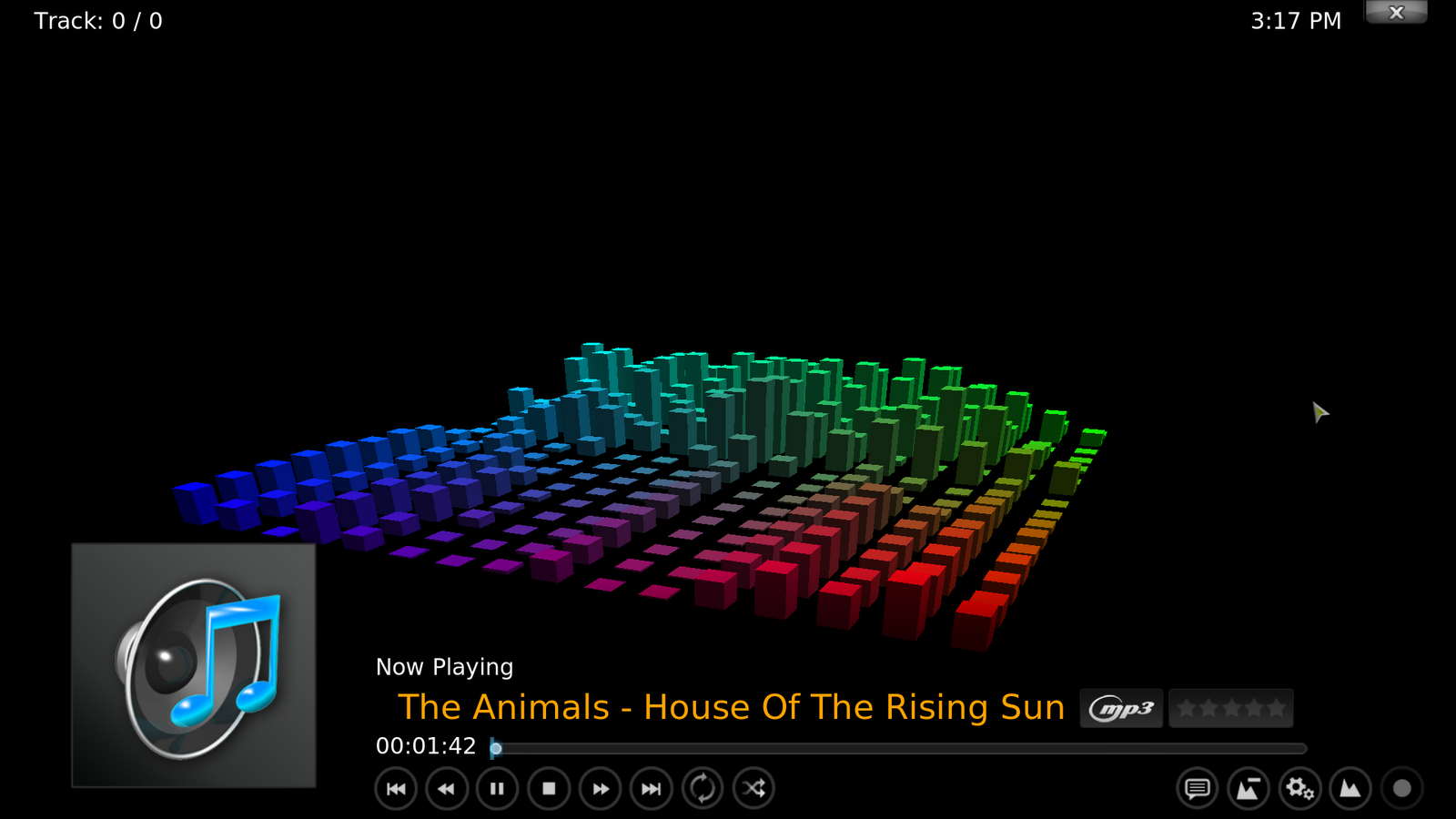Toggle shuffle playback

tap(753, 788)
